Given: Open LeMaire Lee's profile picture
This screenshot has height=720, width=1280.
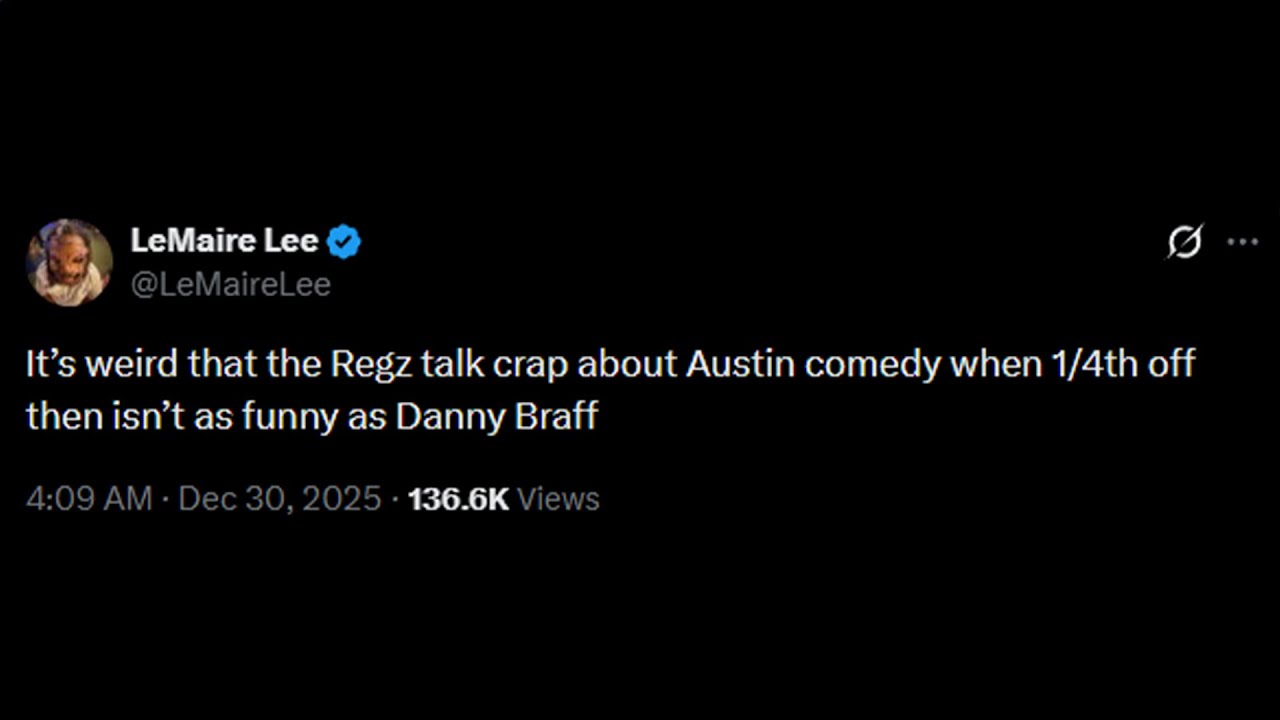Looking at the screenshot, I should pos(69,262).
